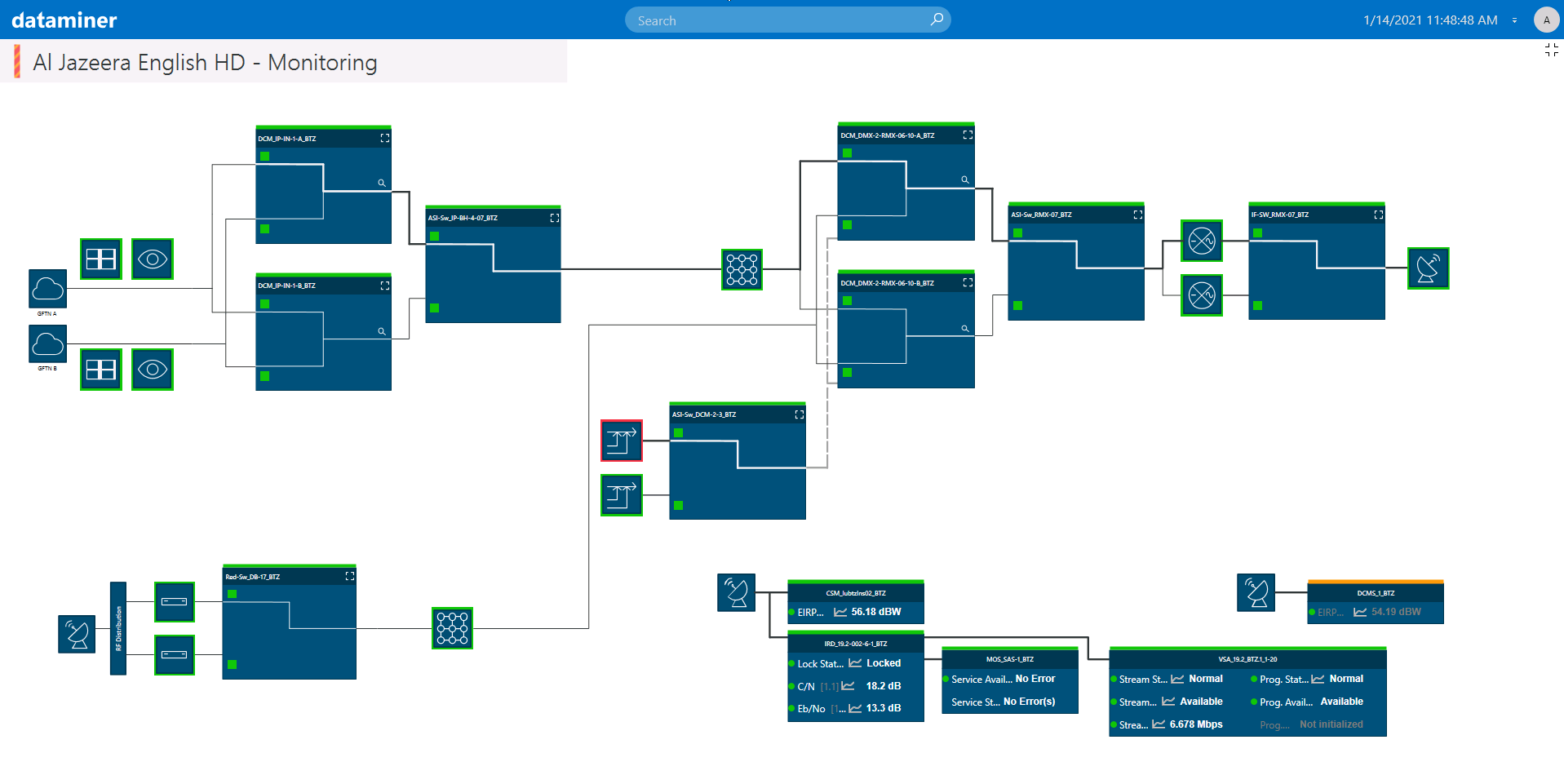Open the multiviewer grid icon beside GFTN A
1564x784 pixels.
click(101, 259)
